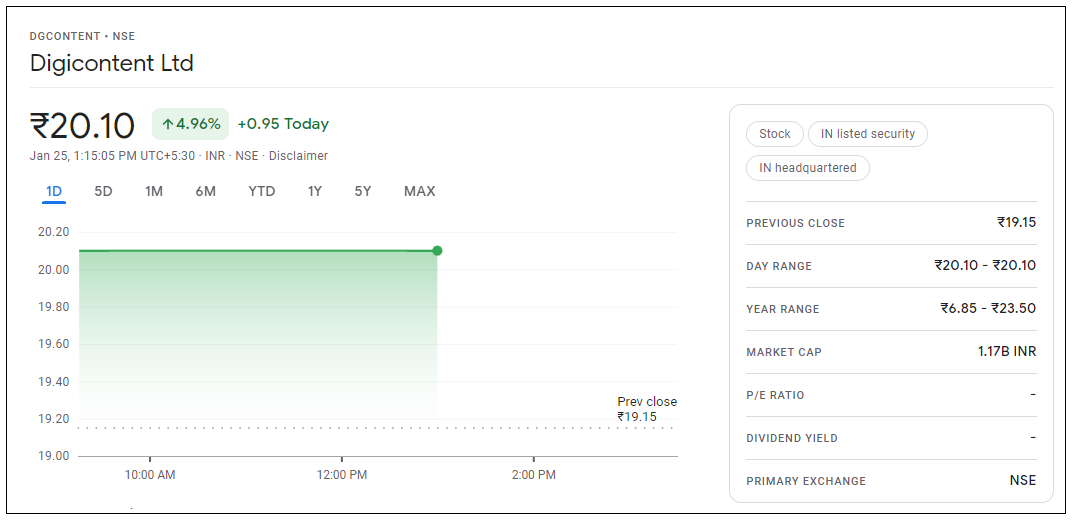The height and width of the screenshot is (523, 1074).
Task: Click the Day Range row
Action: click(x=890, y=266)
